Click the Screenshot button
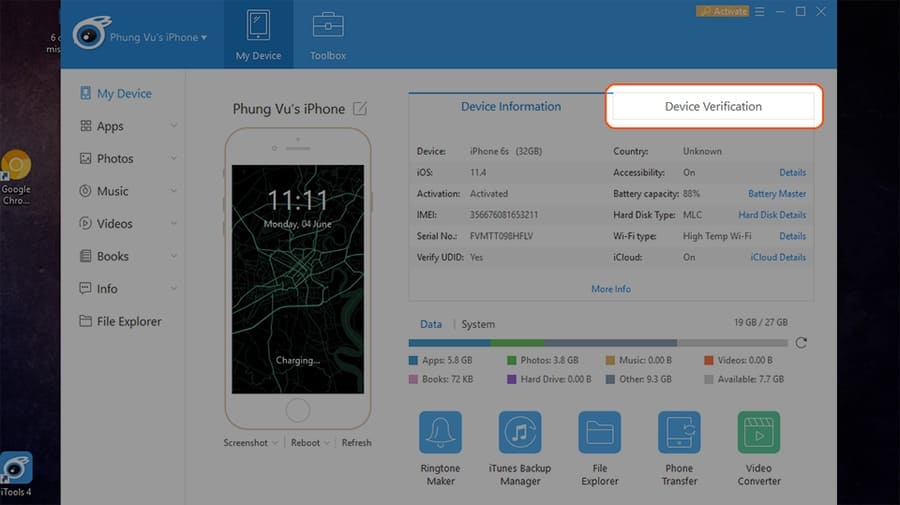 246,443
